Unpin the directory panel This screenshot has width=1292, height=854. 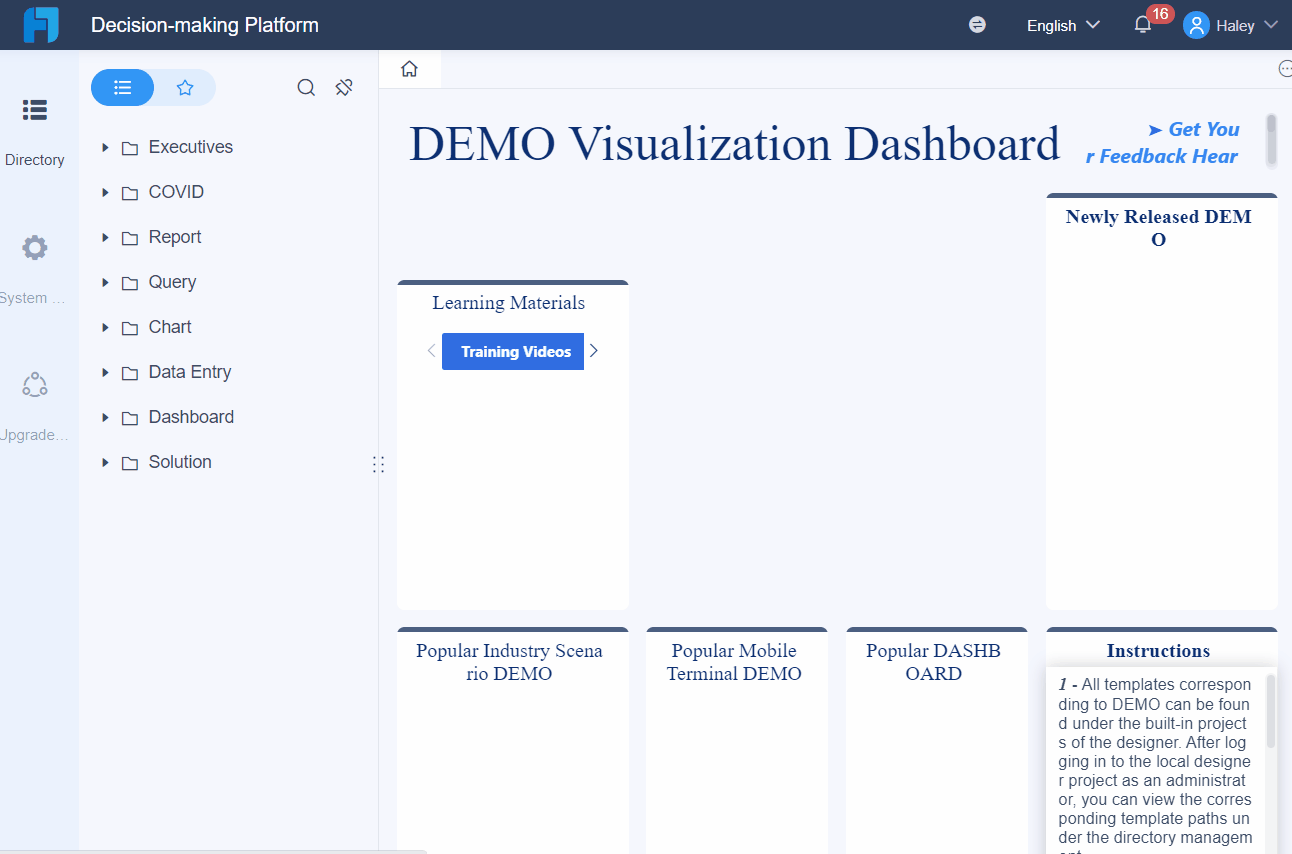pyautogui.click(x=344, y=87)
